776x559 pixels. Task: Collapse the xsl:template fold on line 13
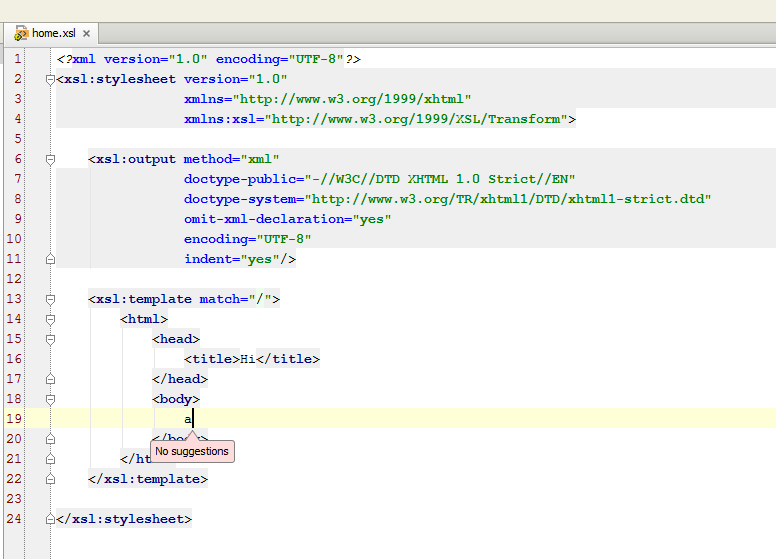pyautogui.click(x=50, y=299)
